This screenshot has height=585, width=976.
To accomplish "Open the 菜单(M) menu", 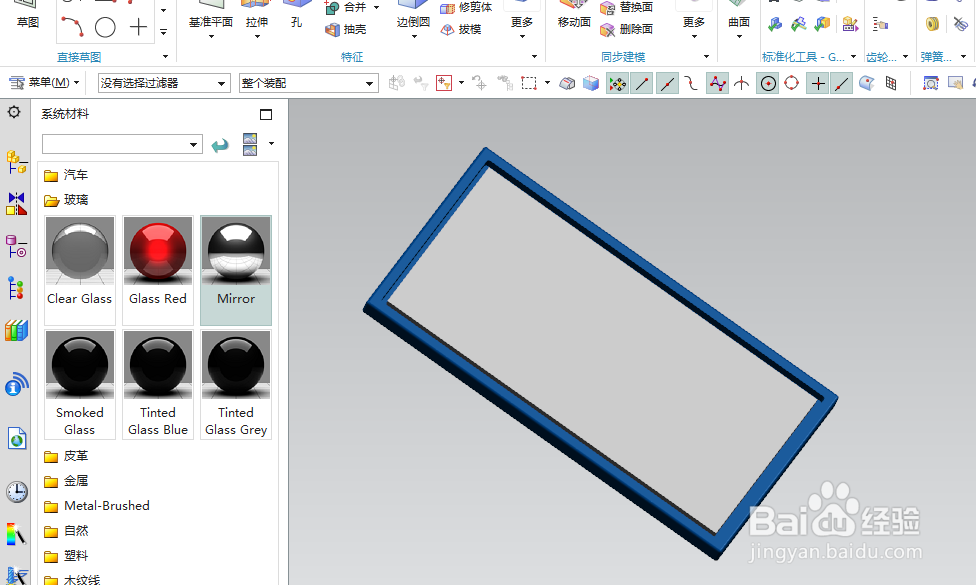I will tap(45, 82).
